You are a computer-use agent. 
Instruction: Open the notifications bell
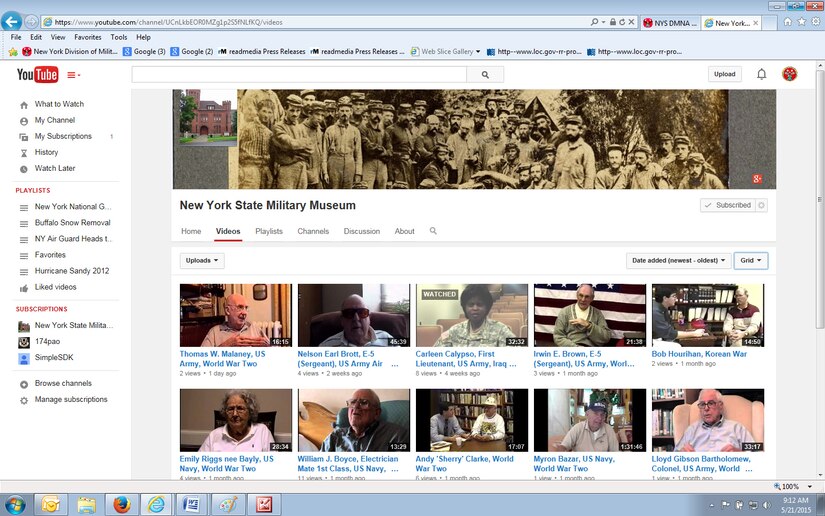click(x=761, y=74)
